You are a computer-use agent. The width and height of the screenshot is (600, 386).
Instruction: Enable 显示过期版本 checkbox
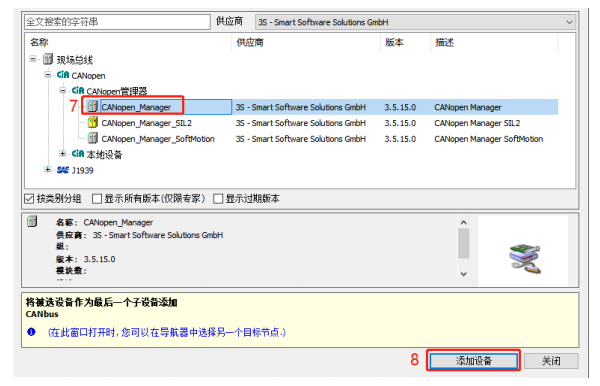tap(218, 199)
